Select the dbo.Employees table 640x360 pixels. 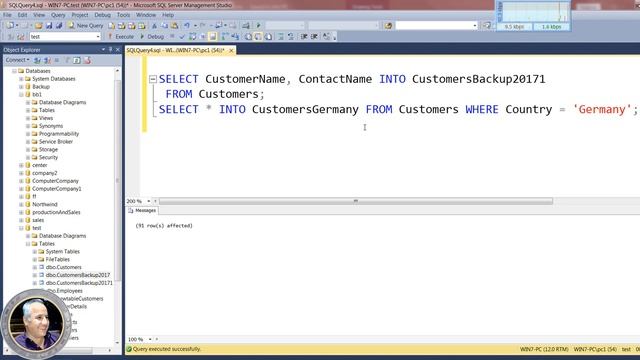(x=64, y=291)
